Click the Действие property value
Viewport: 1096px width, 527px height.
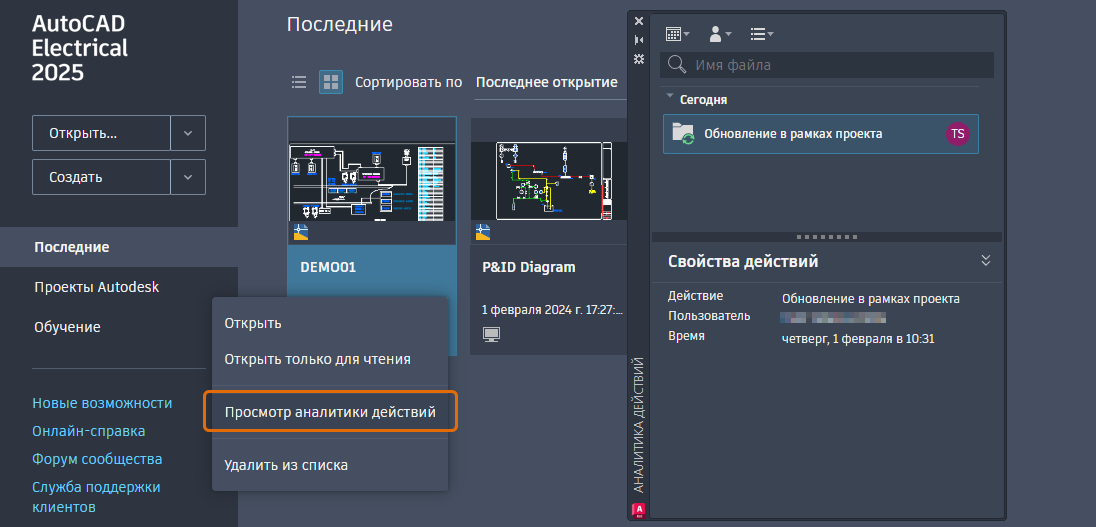coord(871,299)
